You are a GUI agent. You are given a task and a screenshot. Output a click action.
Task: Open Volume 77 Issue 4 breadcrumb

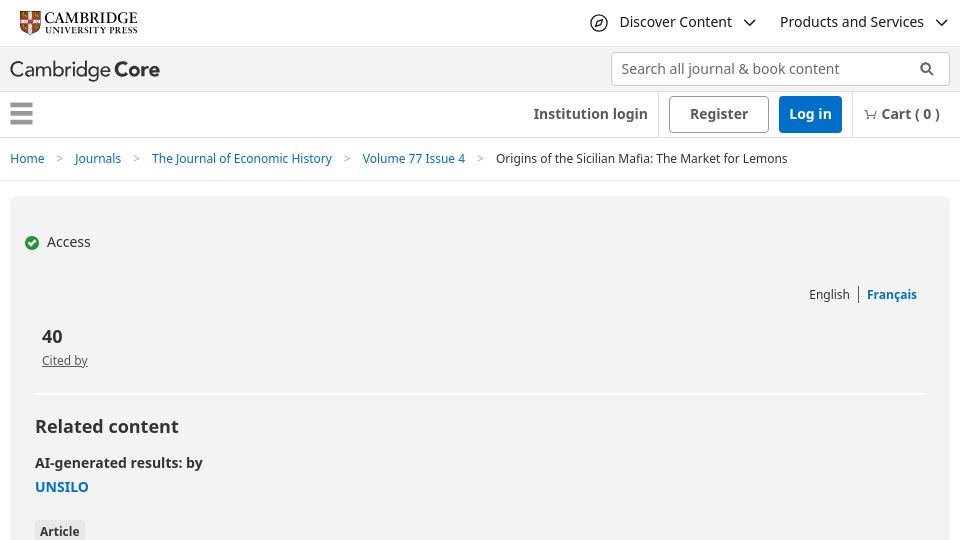(x=414, y=159)
